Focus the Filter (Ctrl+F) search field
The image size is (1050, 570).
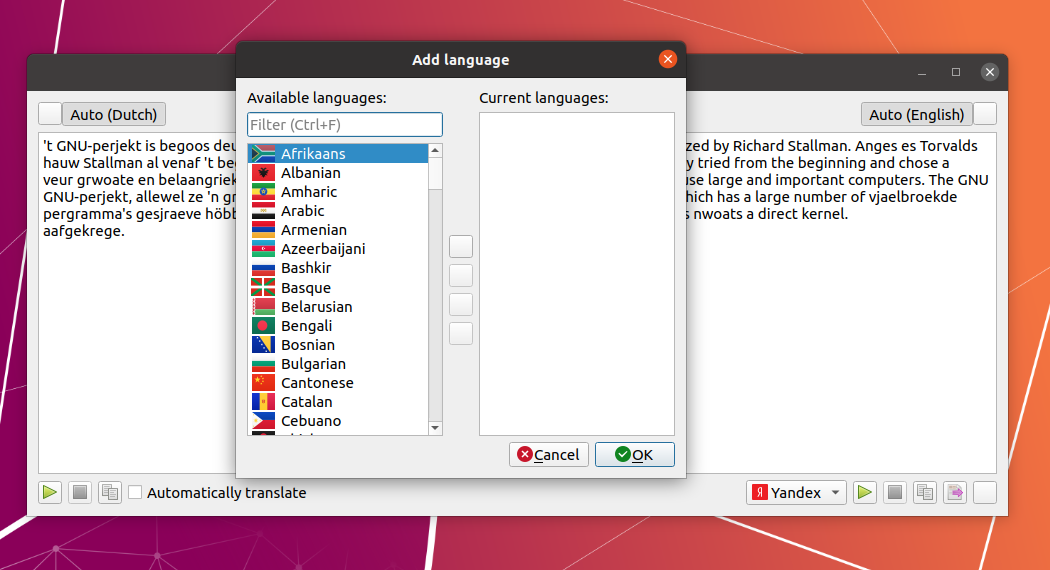point(344,125)
